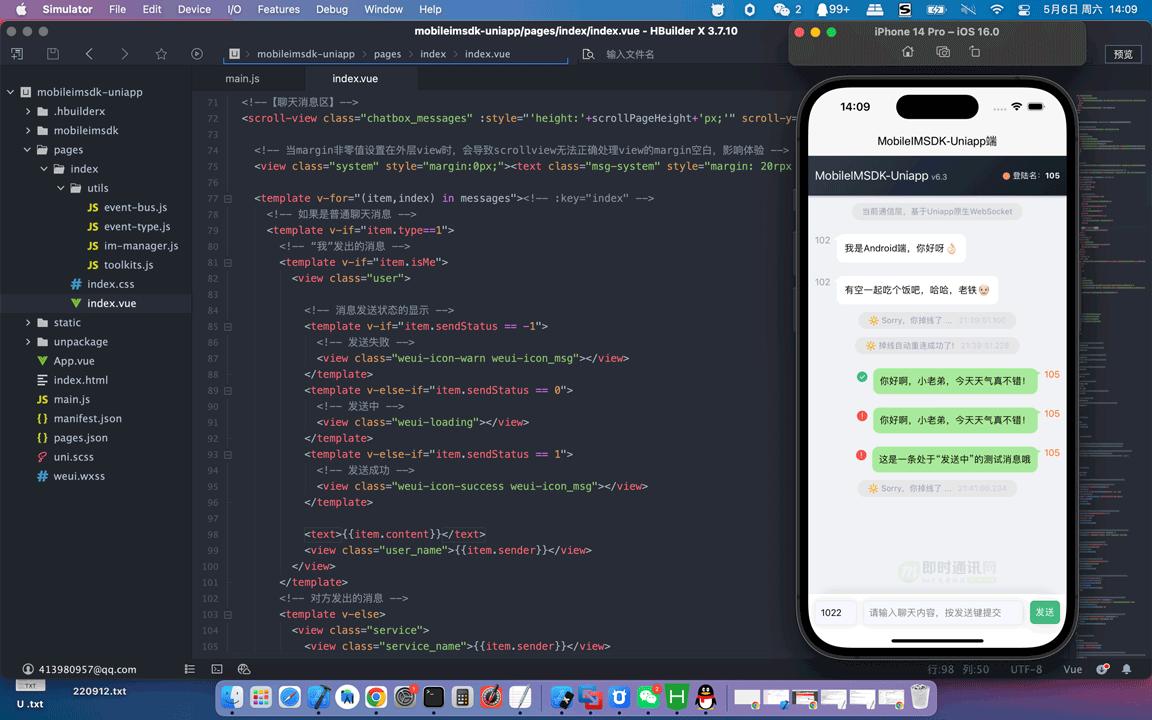Click the 预览 preview button
1152x720 pixels.
1123,54
